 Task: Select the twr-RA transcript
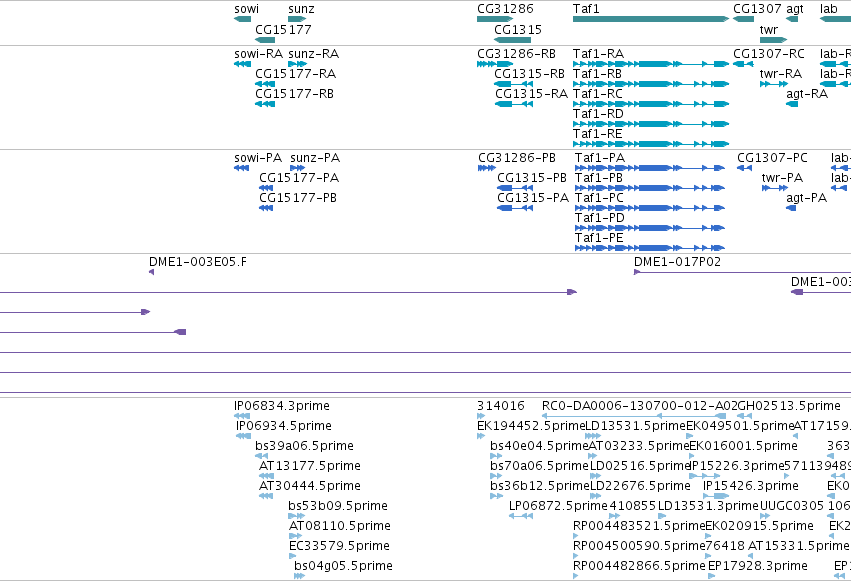tap(774, 84)
